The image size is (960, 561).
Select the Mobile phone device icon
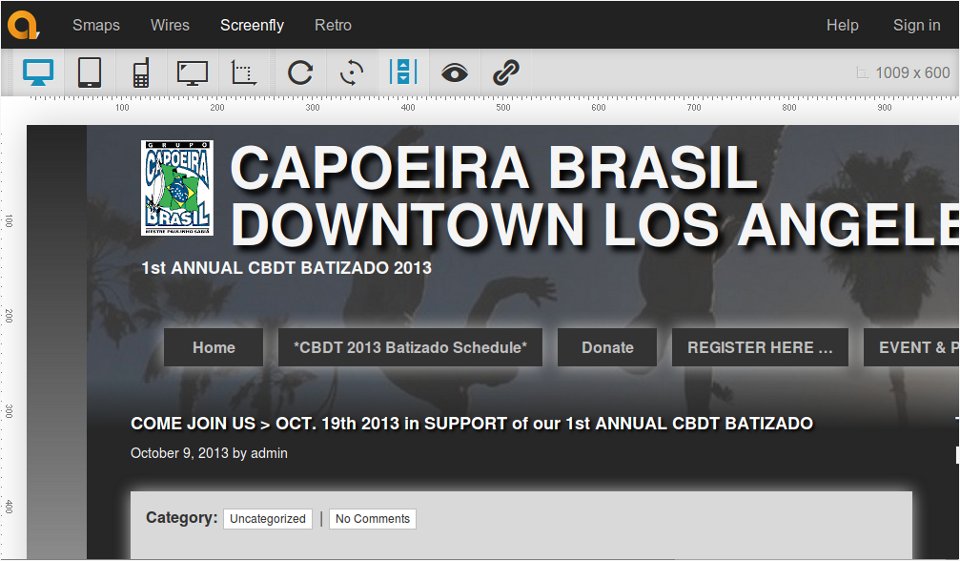141,72
